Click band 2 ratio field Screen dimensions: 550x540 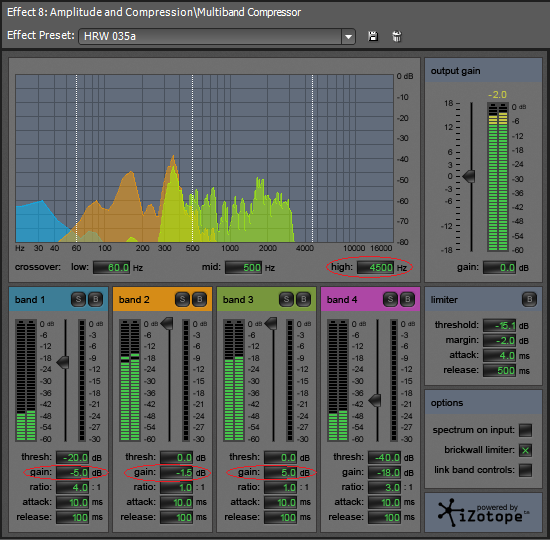click(176, 487)
